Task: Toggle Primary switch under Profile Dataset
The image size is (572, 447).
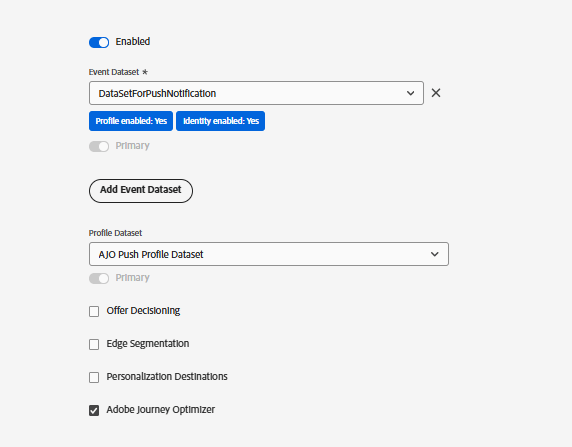Action: click(99, 278)
